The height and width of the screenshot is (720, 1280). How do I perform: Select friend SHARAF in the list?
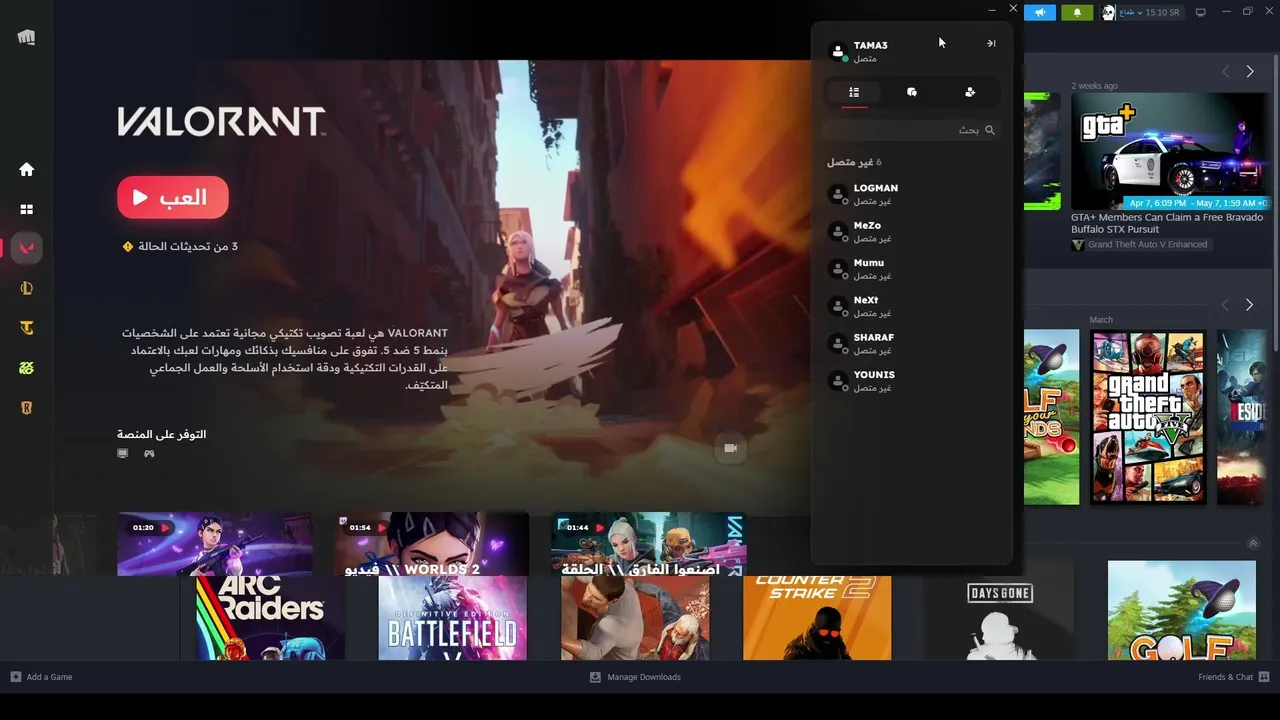pyautogui.click(x=911, y=343)
